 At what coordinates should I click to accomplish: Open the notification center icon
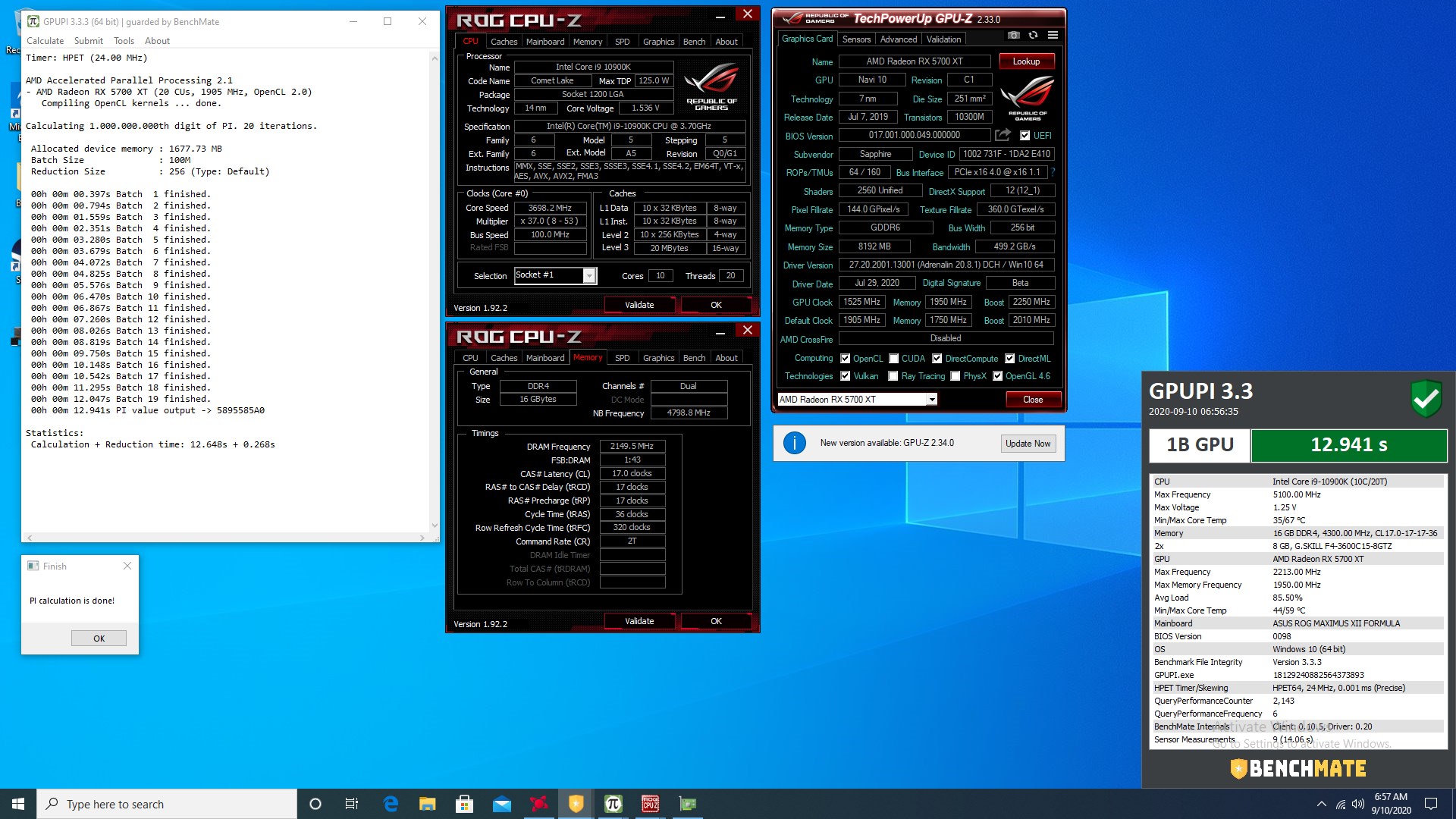[x=1431, y=804]
